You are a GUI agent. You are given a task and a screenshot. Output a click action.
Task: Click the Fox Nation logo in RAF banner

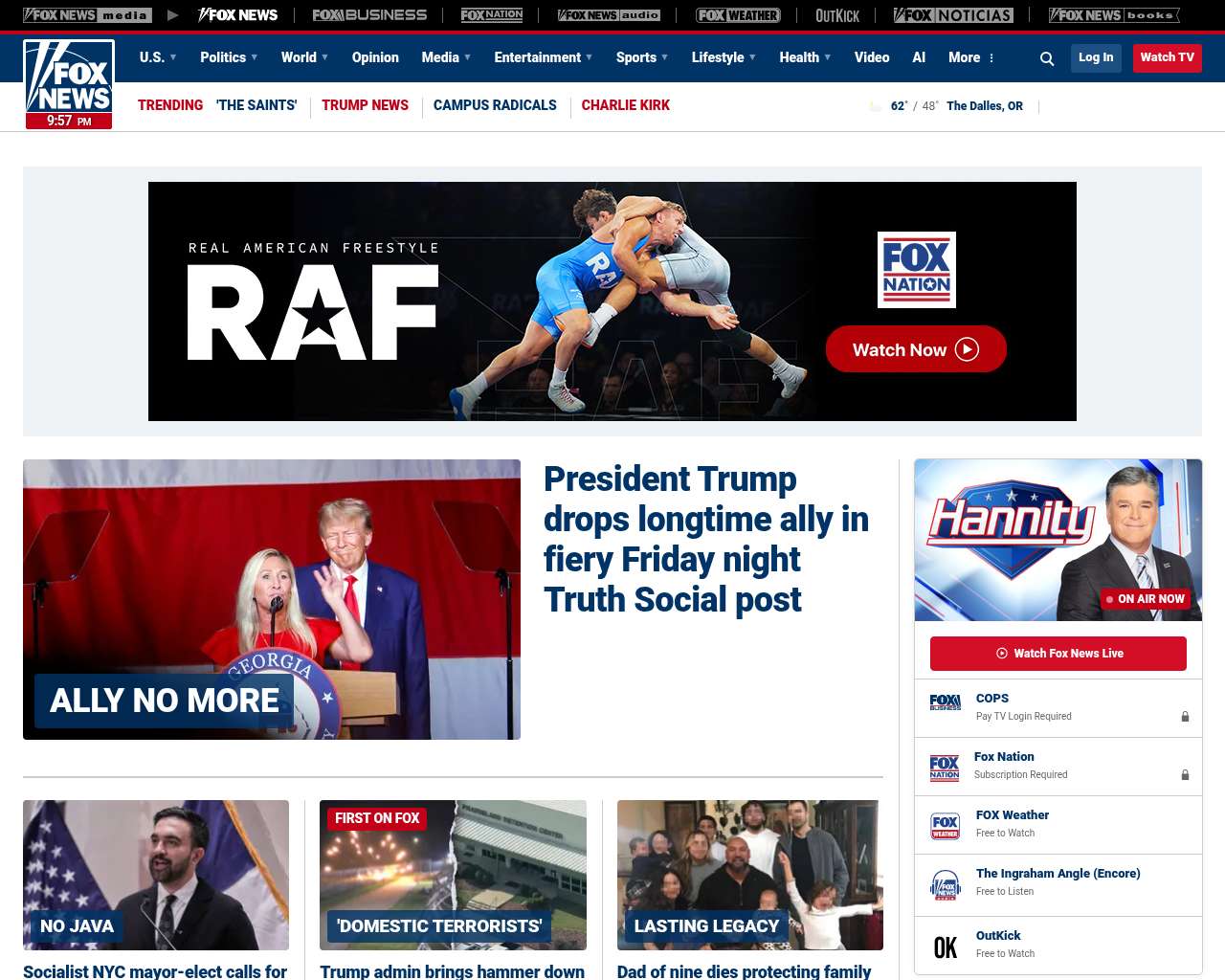pos(917,270)
